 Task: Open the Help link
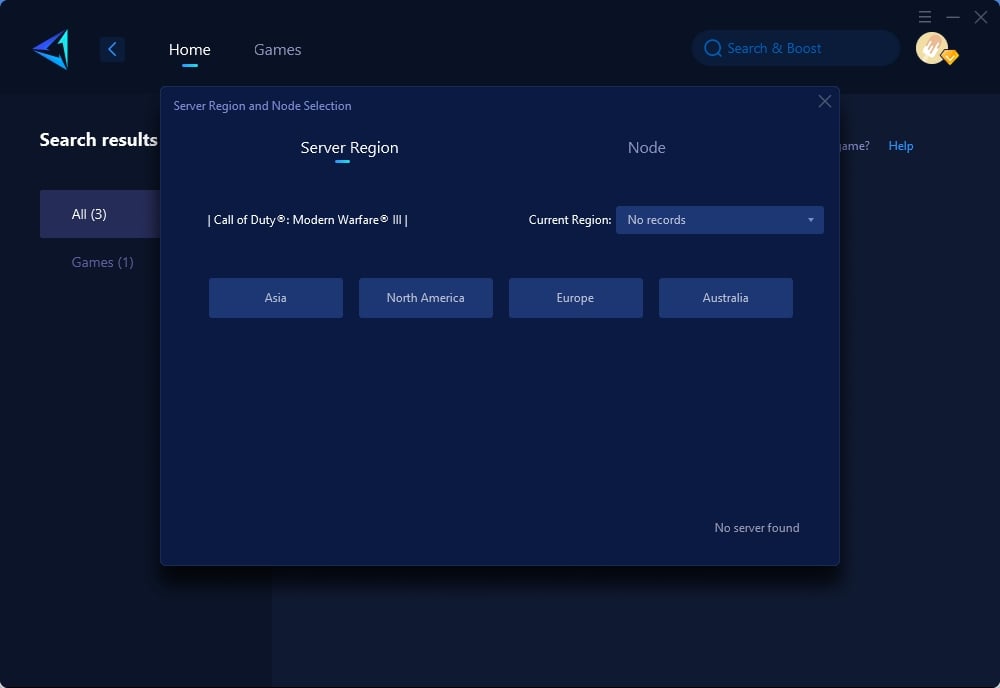tap(901, 146)
